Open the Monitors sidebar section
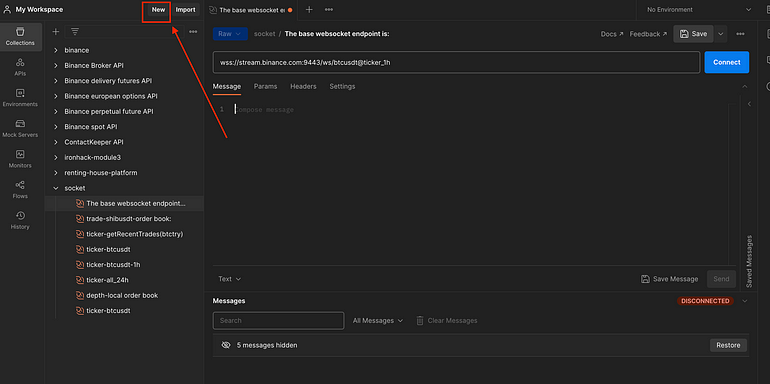 point(20,159)
